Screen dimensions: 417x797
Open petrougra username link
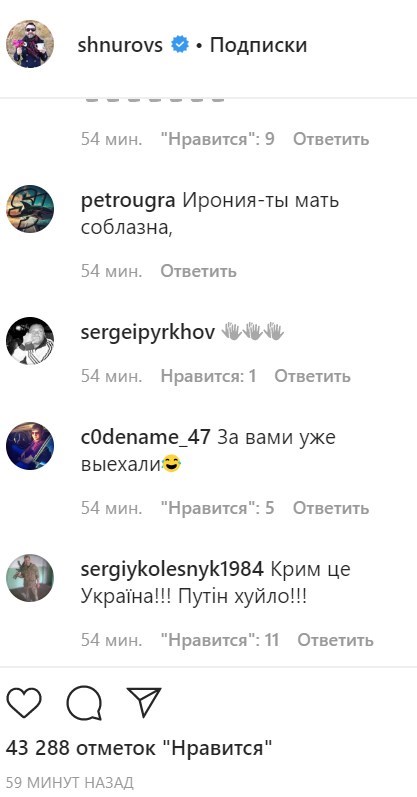point(128,201)
